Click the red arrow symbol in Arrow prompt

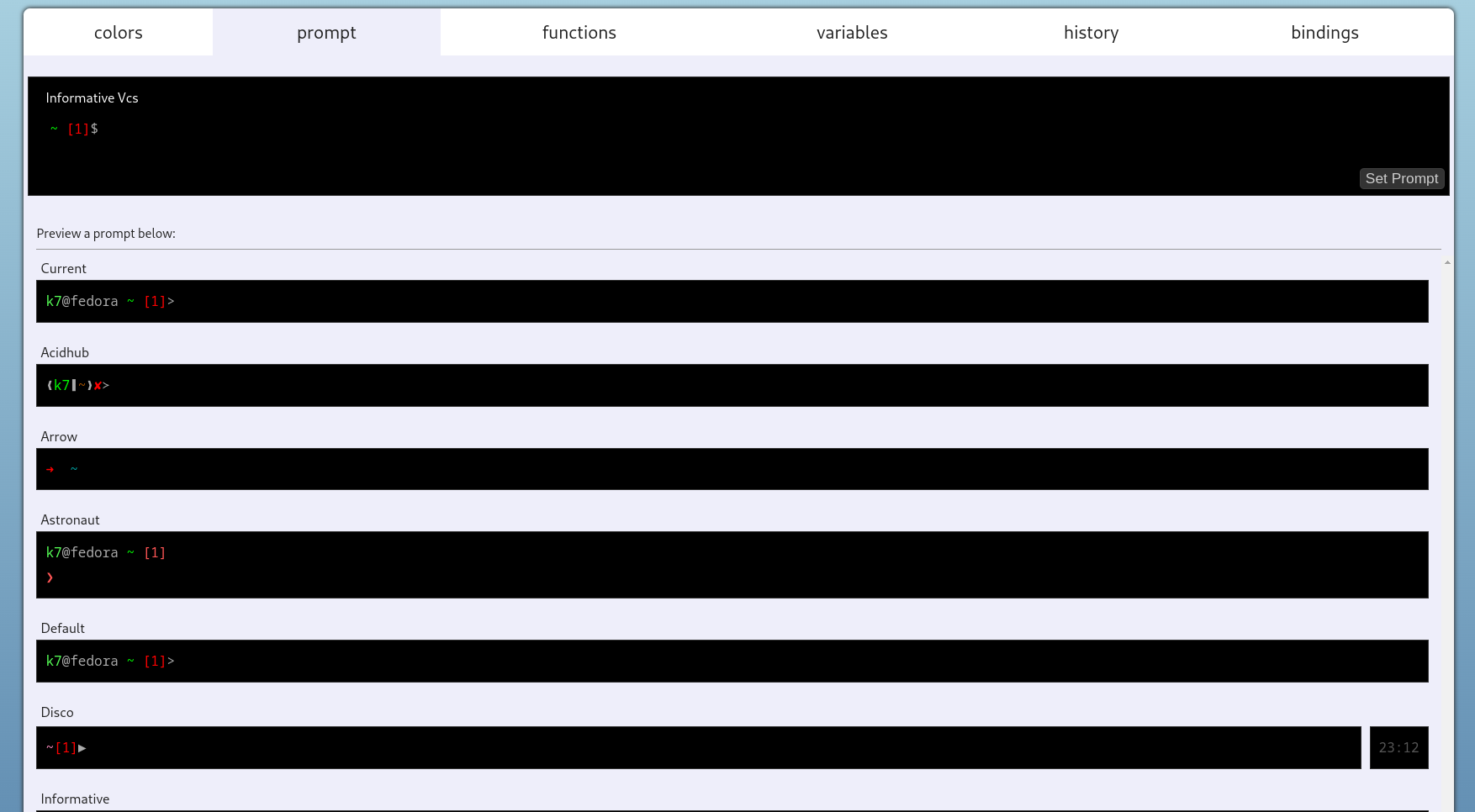coord(50,469)
